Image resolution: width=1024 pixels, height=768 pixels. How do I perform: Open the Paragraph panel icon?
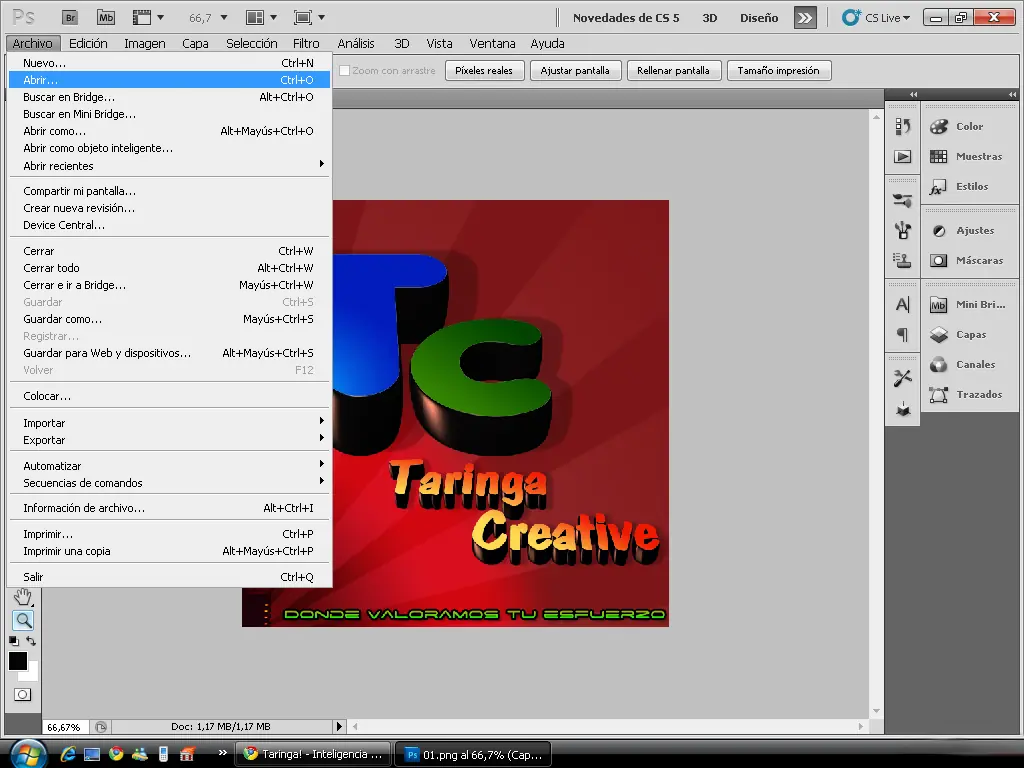coord(903,334)
